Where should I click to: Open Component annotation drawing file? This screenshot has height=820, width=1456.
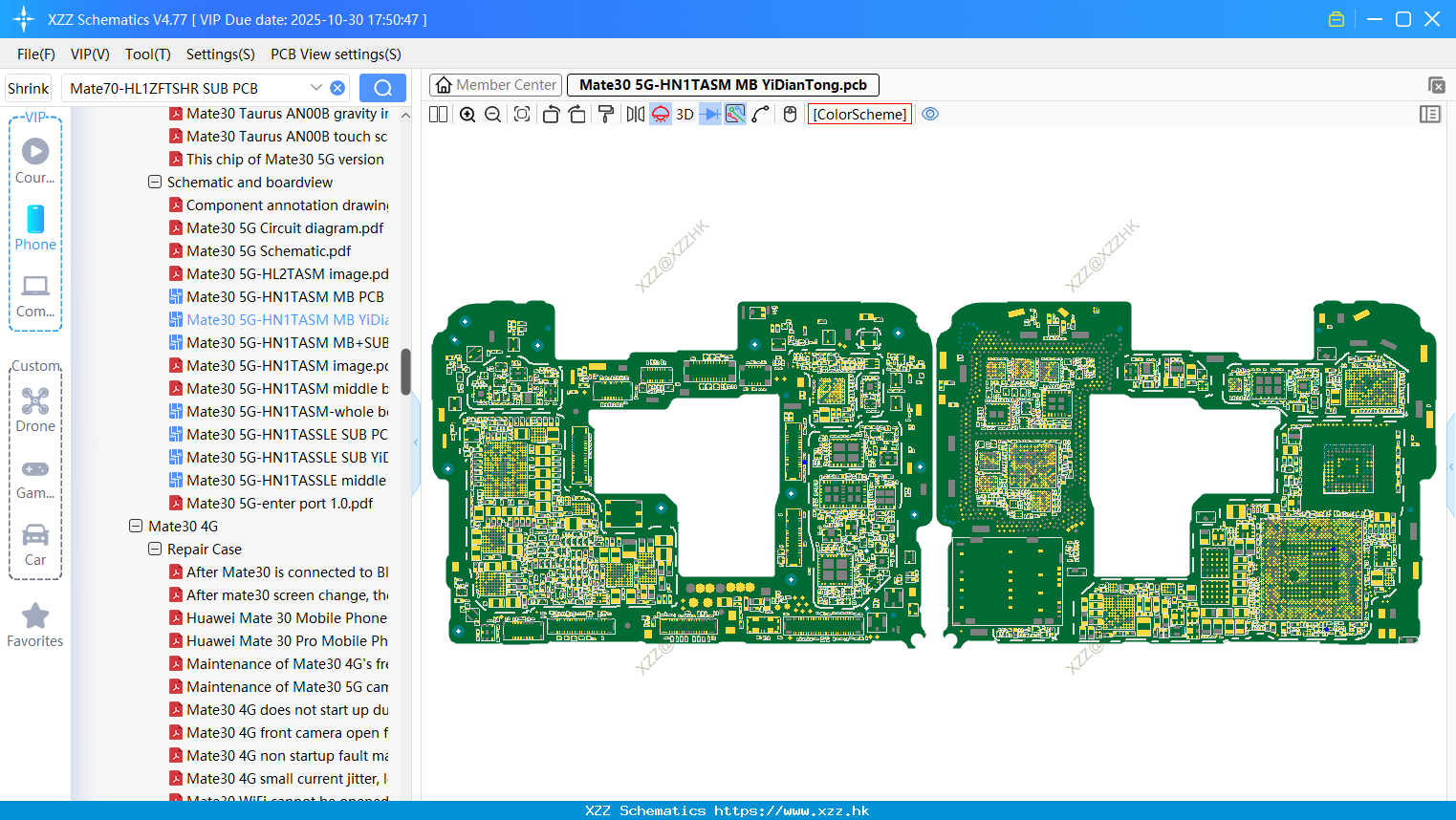(287, 205)
